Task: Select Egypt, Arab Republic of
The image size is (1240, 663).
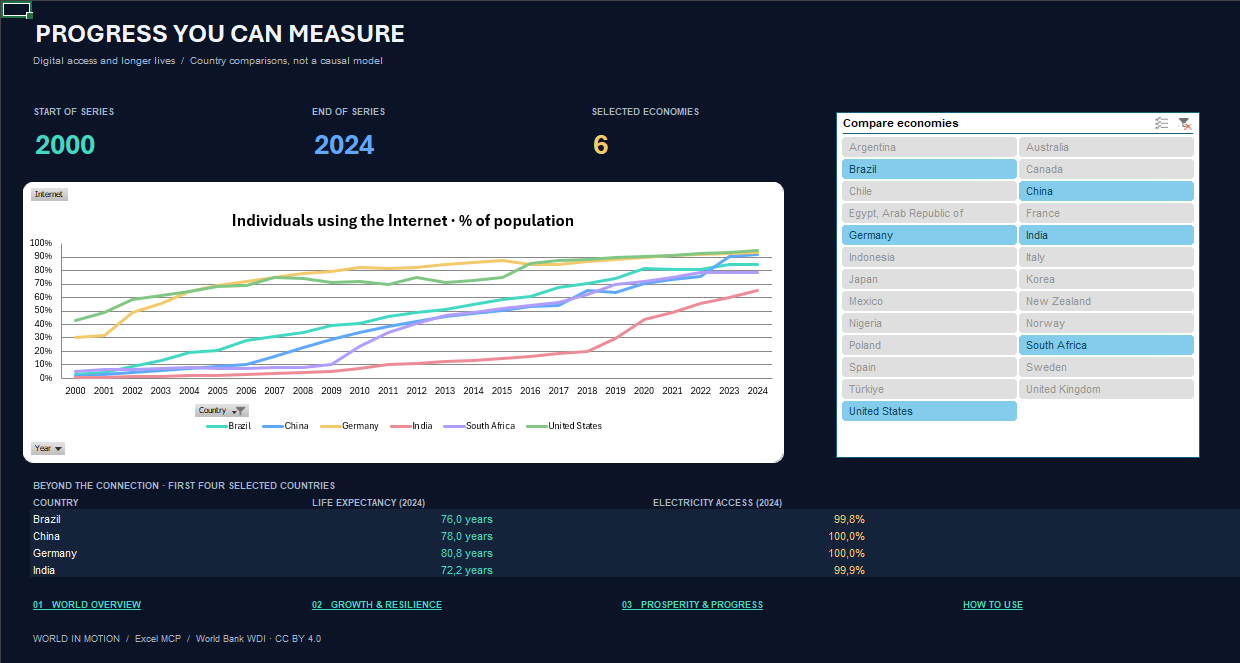Action: click(929, 213)
